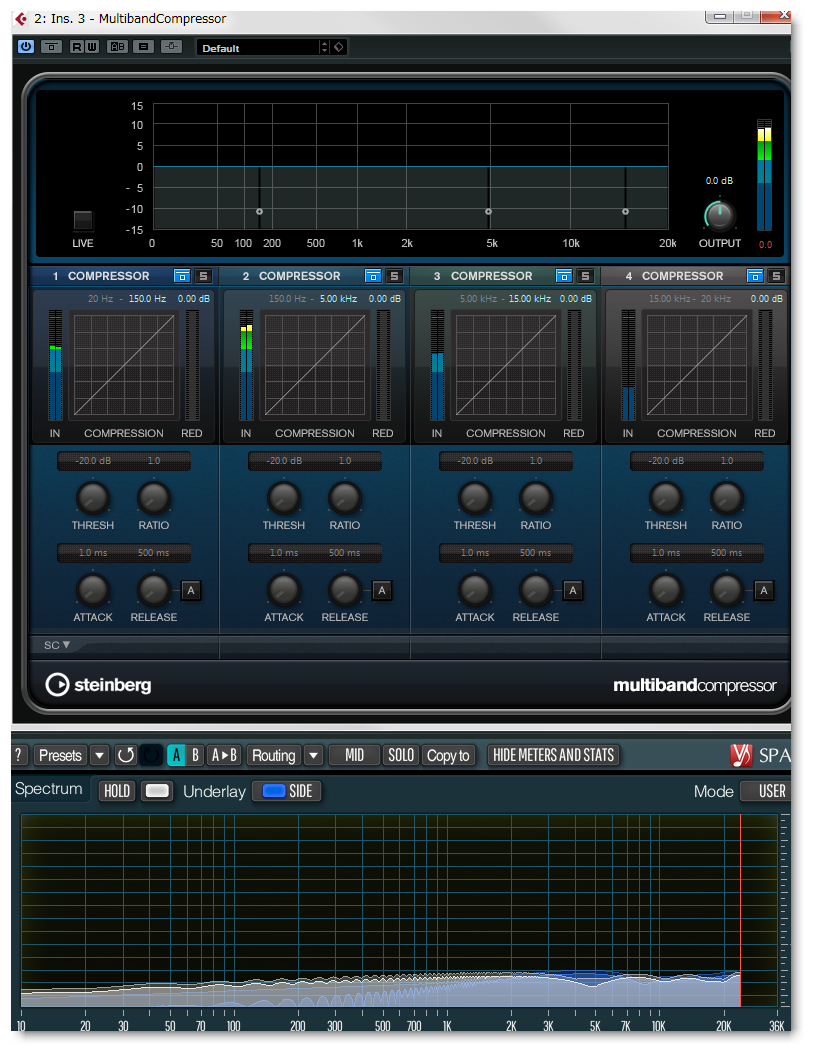Toggle the plugin power/bypass button

tap(26, 46)
